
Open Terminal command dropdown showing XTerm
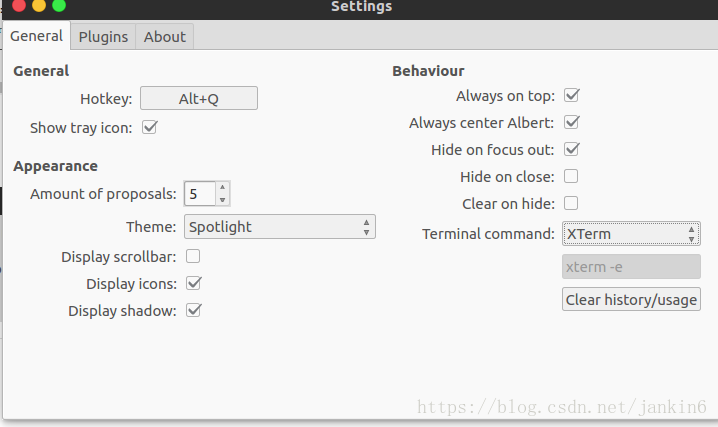coord(631,233)
